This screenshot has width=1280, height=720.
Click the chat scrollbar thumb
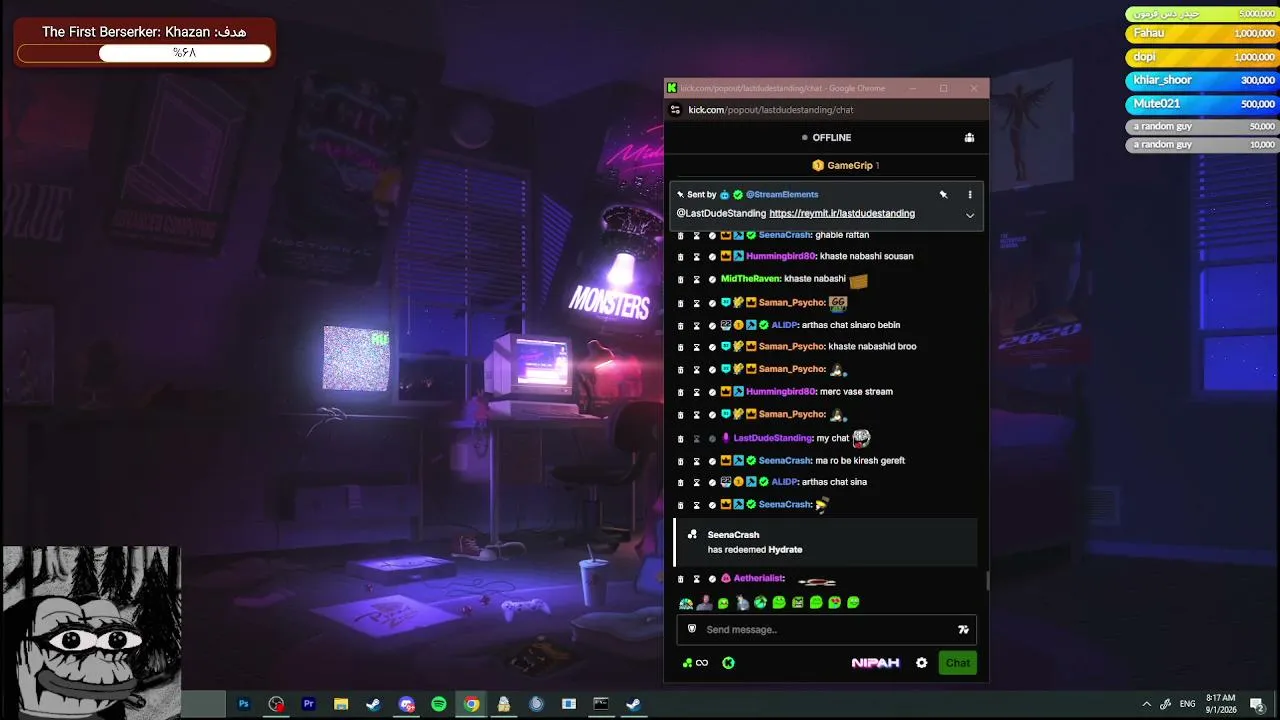point(987,580)
